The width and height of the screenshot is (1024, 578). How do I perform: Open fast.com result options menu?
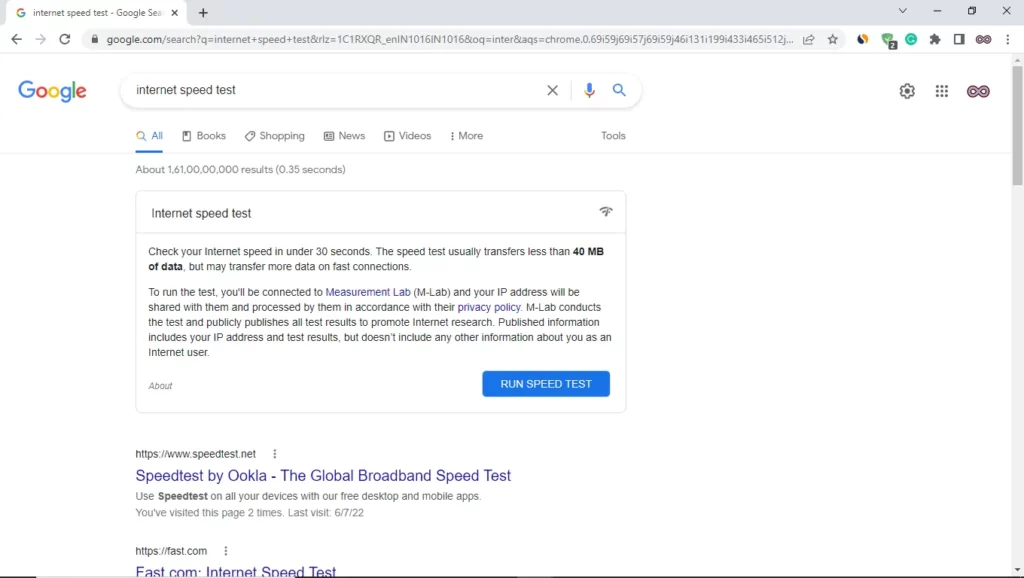(226, 551)
